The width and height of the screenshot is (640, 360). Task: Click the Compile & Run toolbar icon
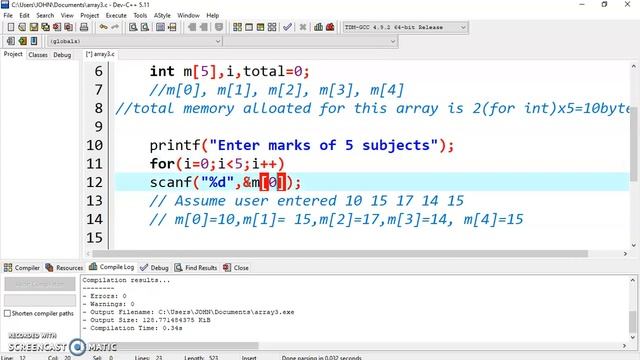click(x=260, y=27)
